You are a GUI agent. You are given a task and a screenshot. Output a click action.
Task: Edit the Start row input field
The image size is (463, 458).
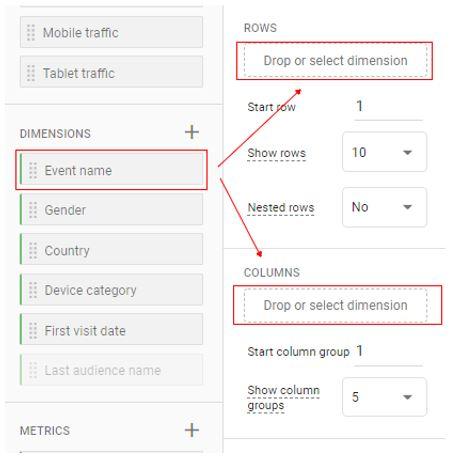pyautogui.click(x=388, y=107)
